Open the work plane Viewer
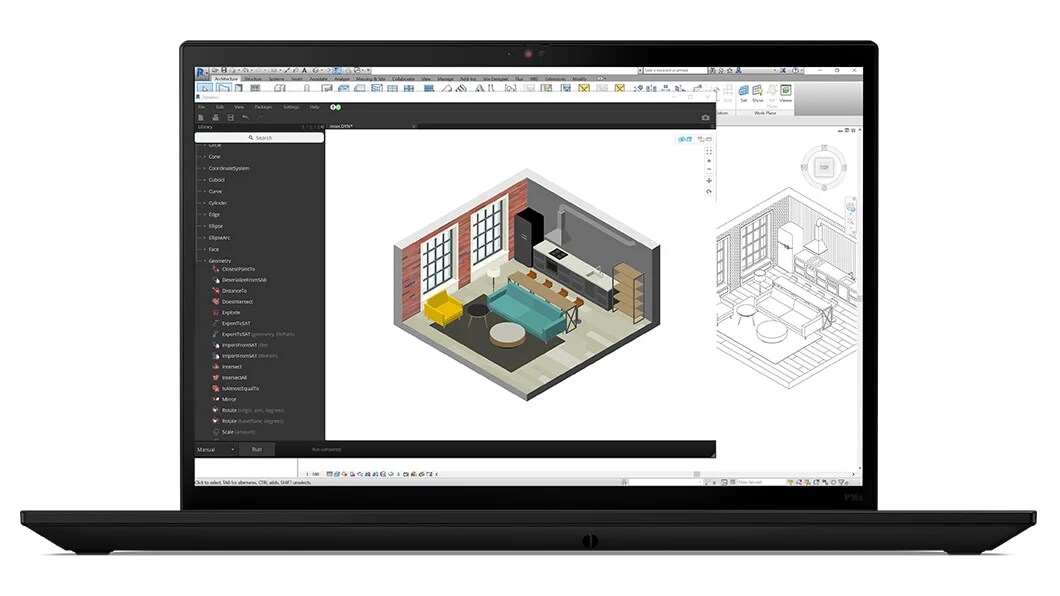The height and width of the screenshot is (596, 1060). pos(785,93)
